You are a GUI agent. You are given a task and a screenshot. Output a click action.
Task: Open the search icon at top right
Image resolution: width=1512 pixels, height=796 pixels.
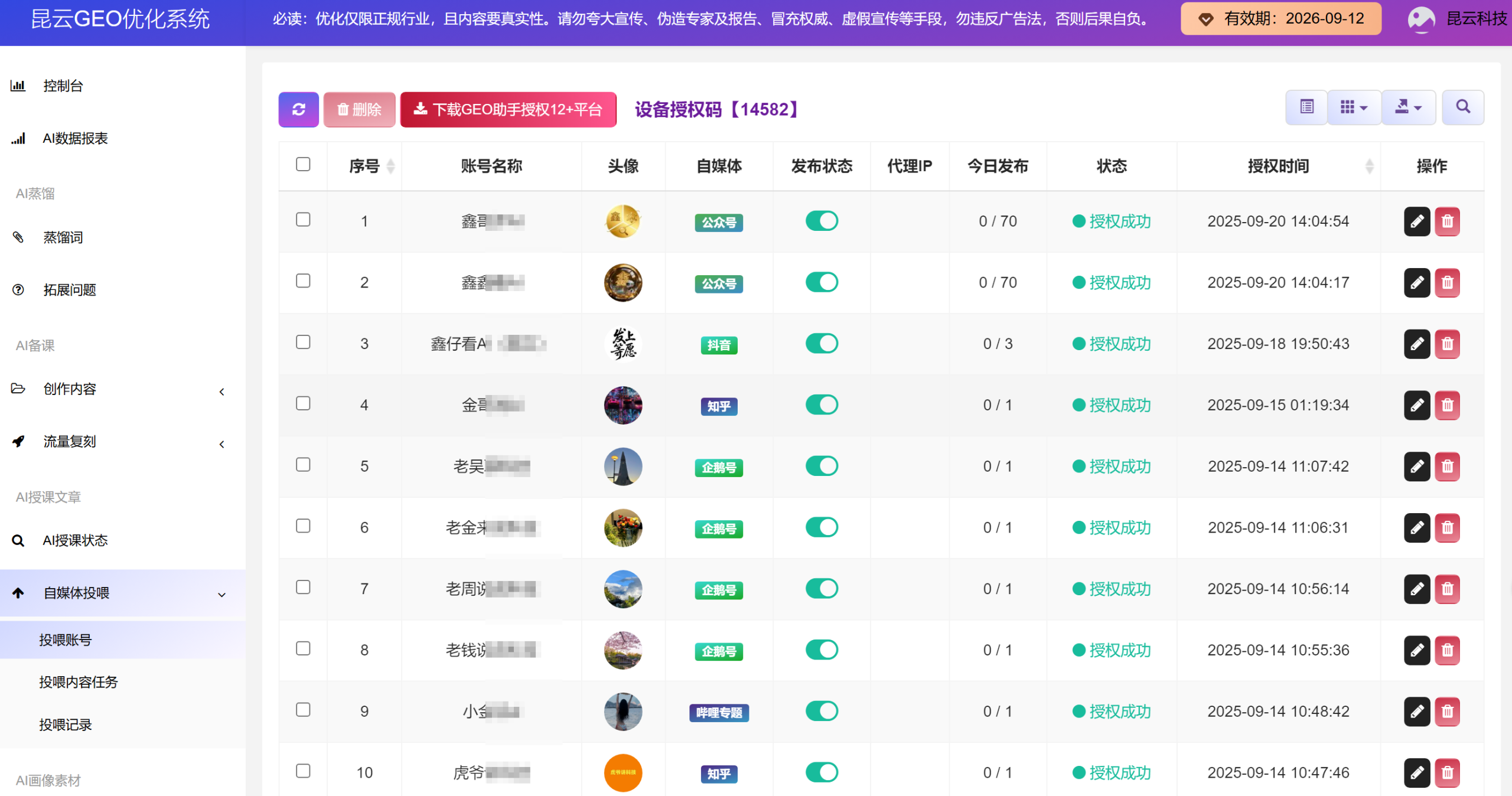point(1463,107)
